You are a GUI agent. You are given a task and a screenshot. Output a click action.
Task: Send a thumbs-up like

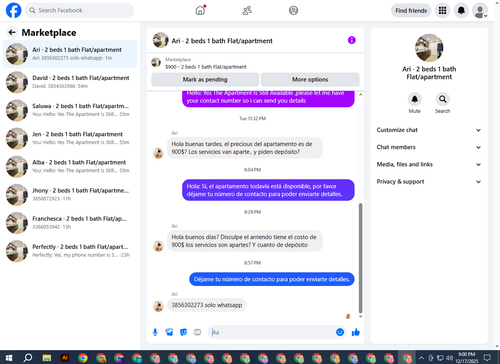[356, 332]
